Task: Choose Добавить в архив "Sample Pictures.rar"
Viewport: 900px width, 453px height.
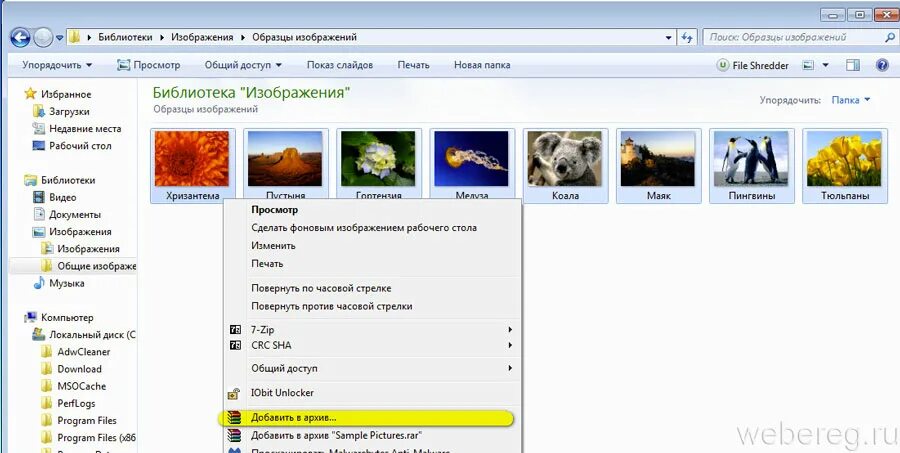Action: click(x=372, y=436)
